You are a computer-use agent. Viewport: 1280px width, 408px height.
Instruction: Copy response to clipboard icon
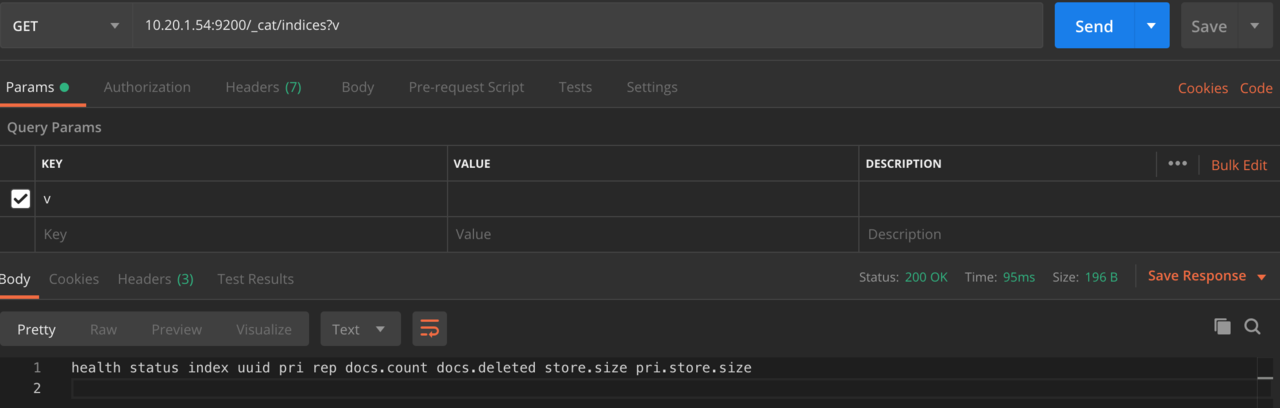point(1222,326)
